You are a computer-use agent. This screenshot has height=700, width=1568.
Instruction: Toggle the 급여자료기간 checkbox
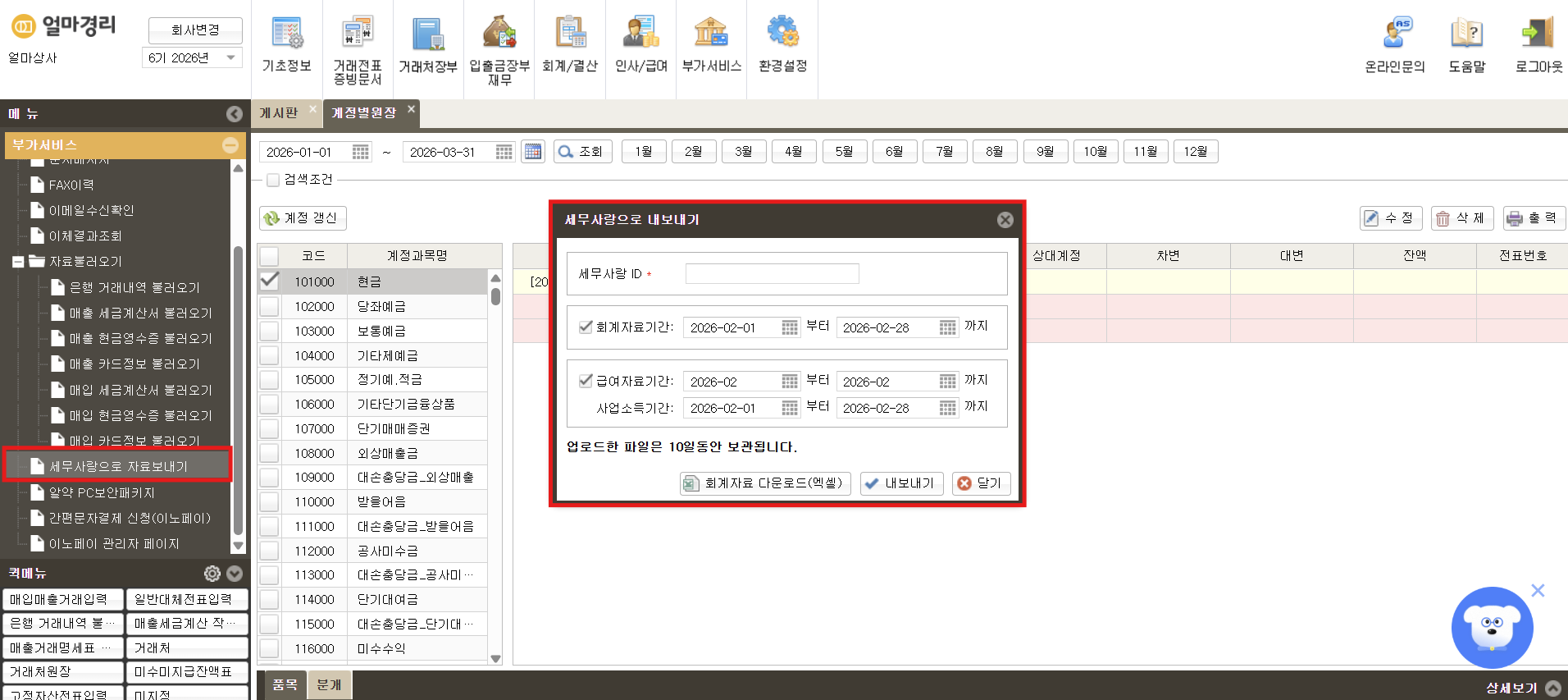click(x=586, y=381)
